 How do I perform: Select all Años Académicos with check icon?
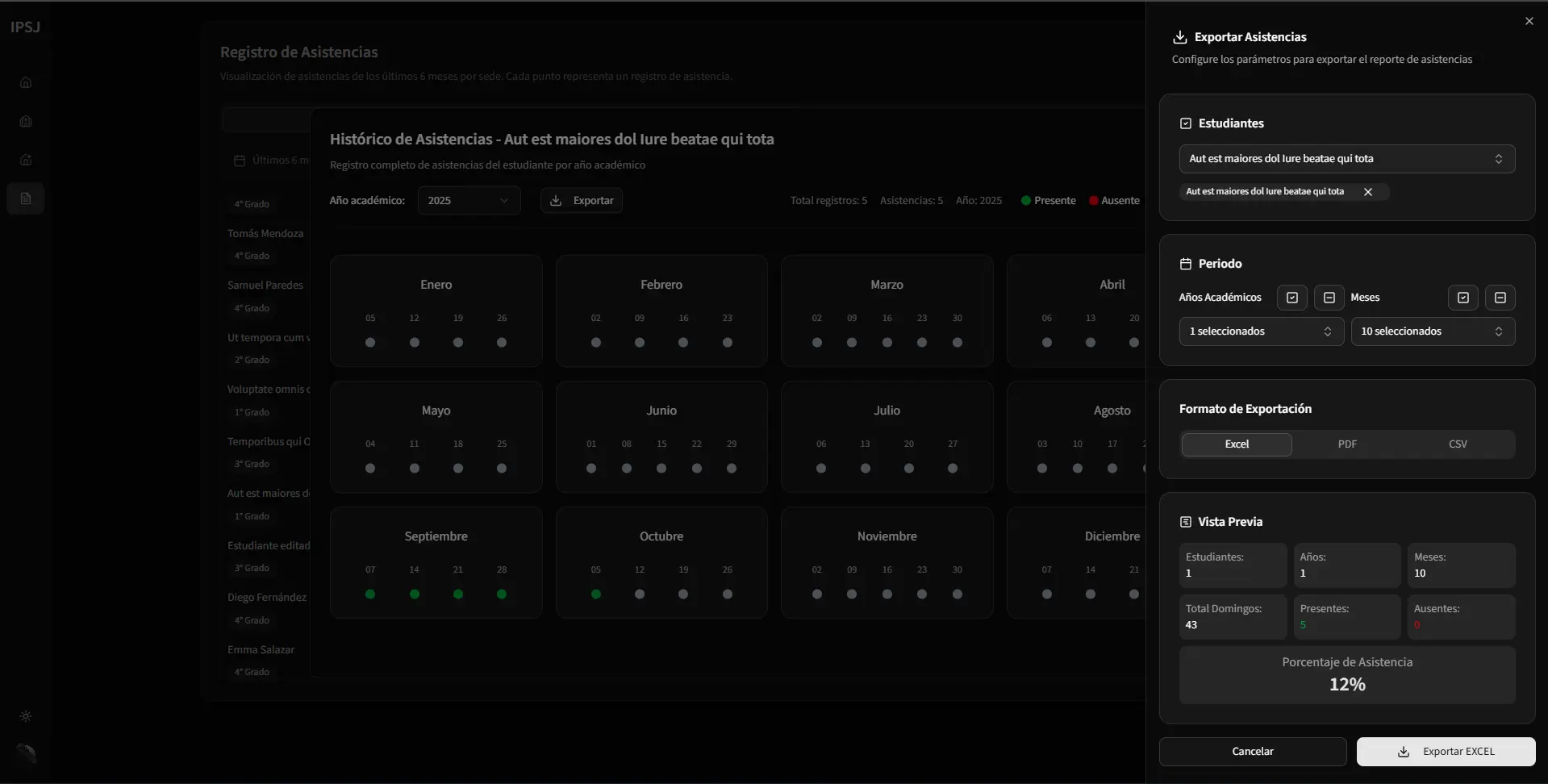coord(1291,298)
